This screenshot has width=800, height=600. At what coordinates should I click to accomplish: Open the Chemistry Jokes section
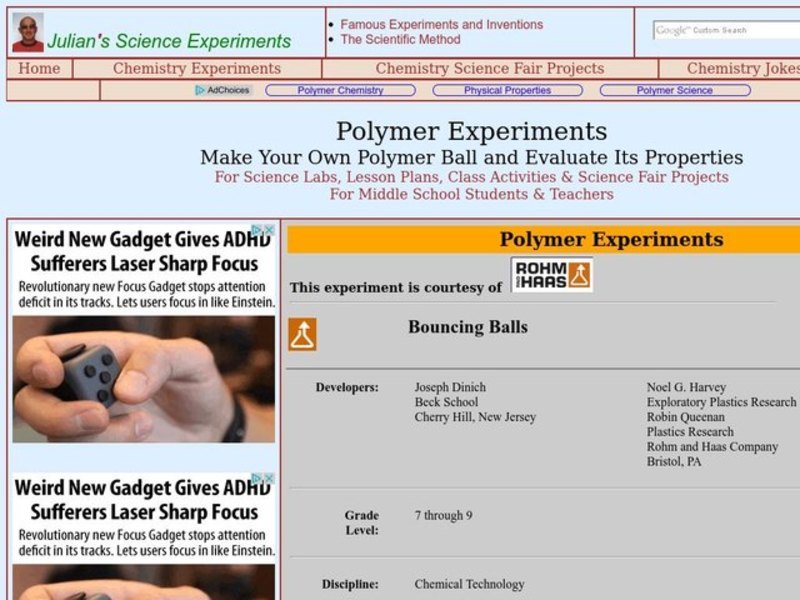pos(741,69)
